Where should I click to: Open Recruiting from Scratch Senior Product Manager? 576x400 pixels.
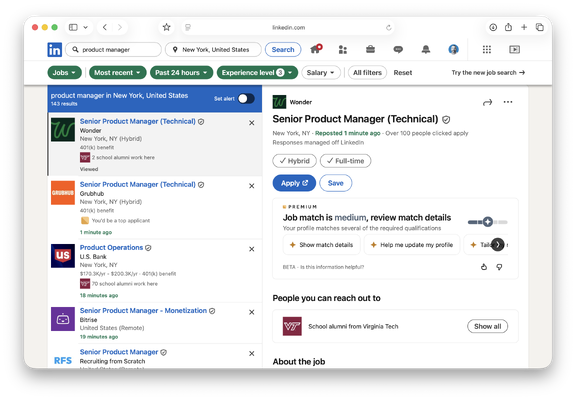(119, 352)
